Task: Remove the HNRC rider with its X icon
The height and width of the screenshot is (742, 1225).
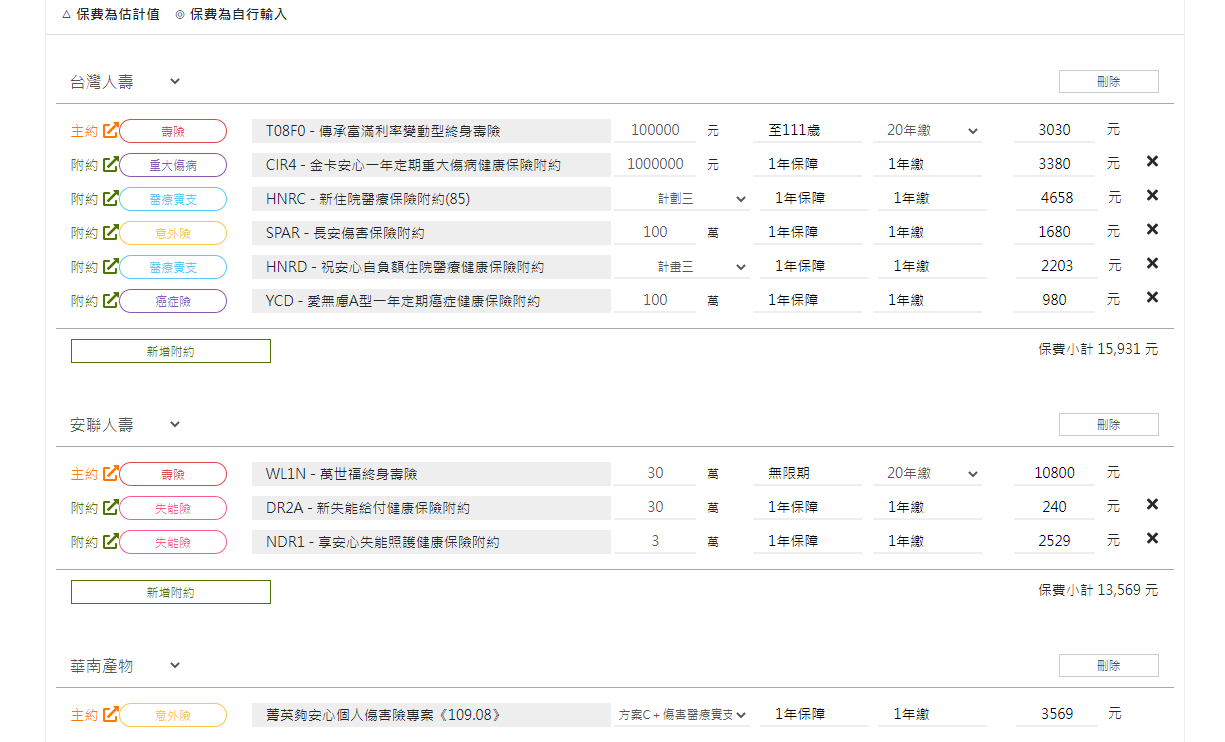Action: tap(1152, 196)
